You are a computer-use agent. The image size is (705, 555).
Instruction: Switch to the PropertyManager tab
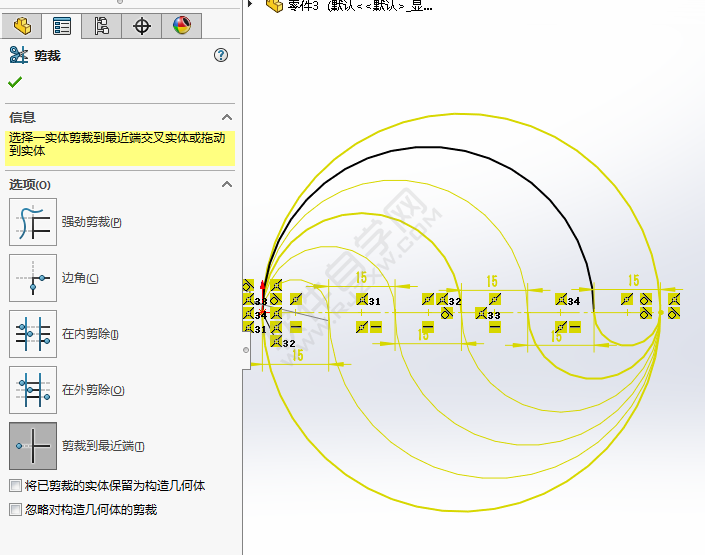pyautogui.click(x=62, y=26)
